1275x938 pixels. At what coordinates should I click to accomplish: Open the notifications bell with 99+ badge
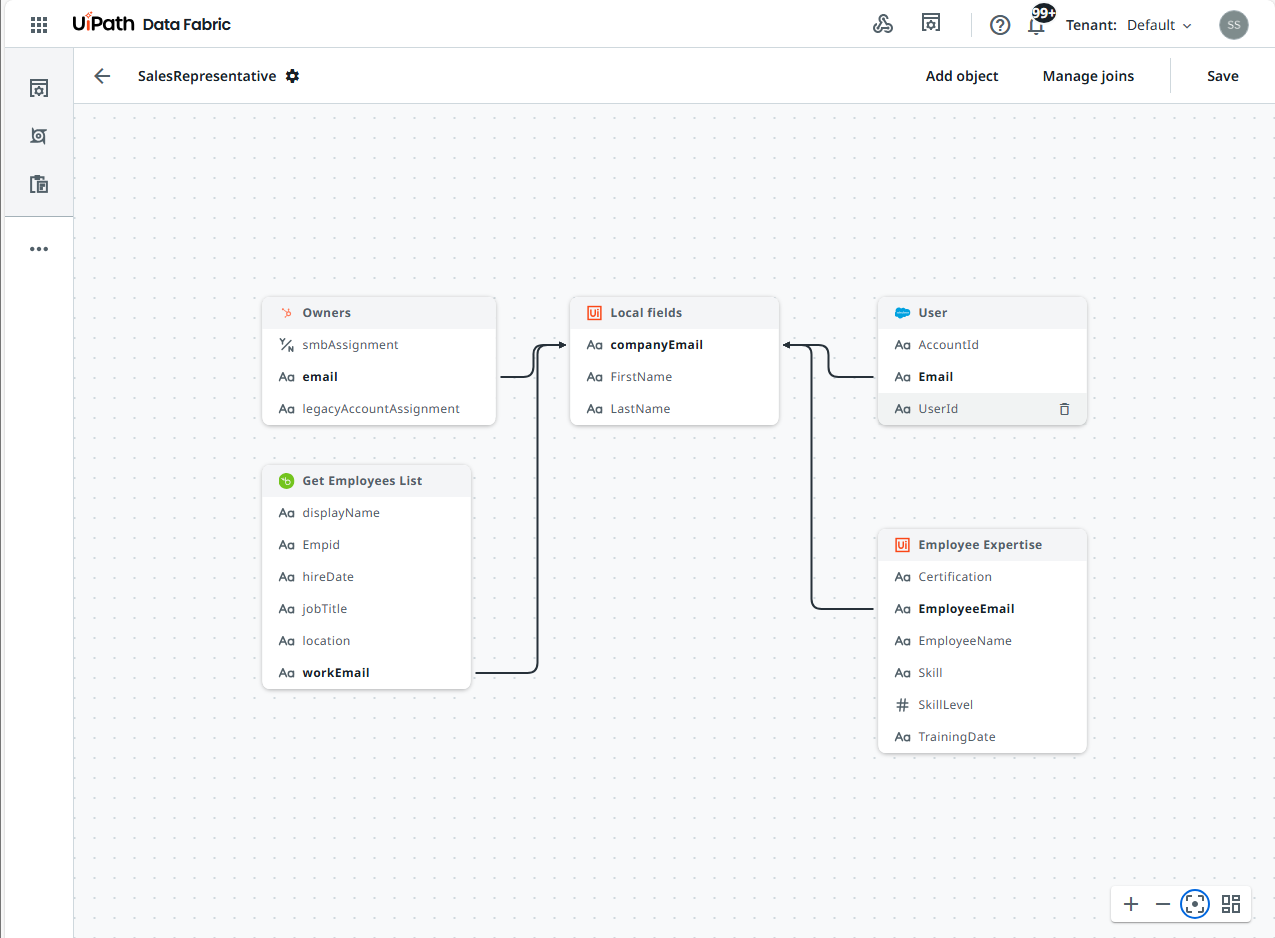[1038, 22]
